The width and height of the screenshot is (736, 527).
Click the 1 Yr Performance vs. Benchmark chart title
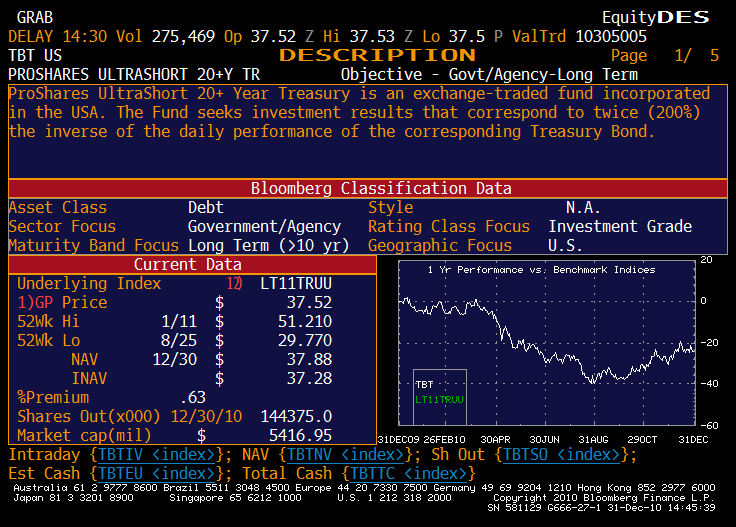pos(541,270)
